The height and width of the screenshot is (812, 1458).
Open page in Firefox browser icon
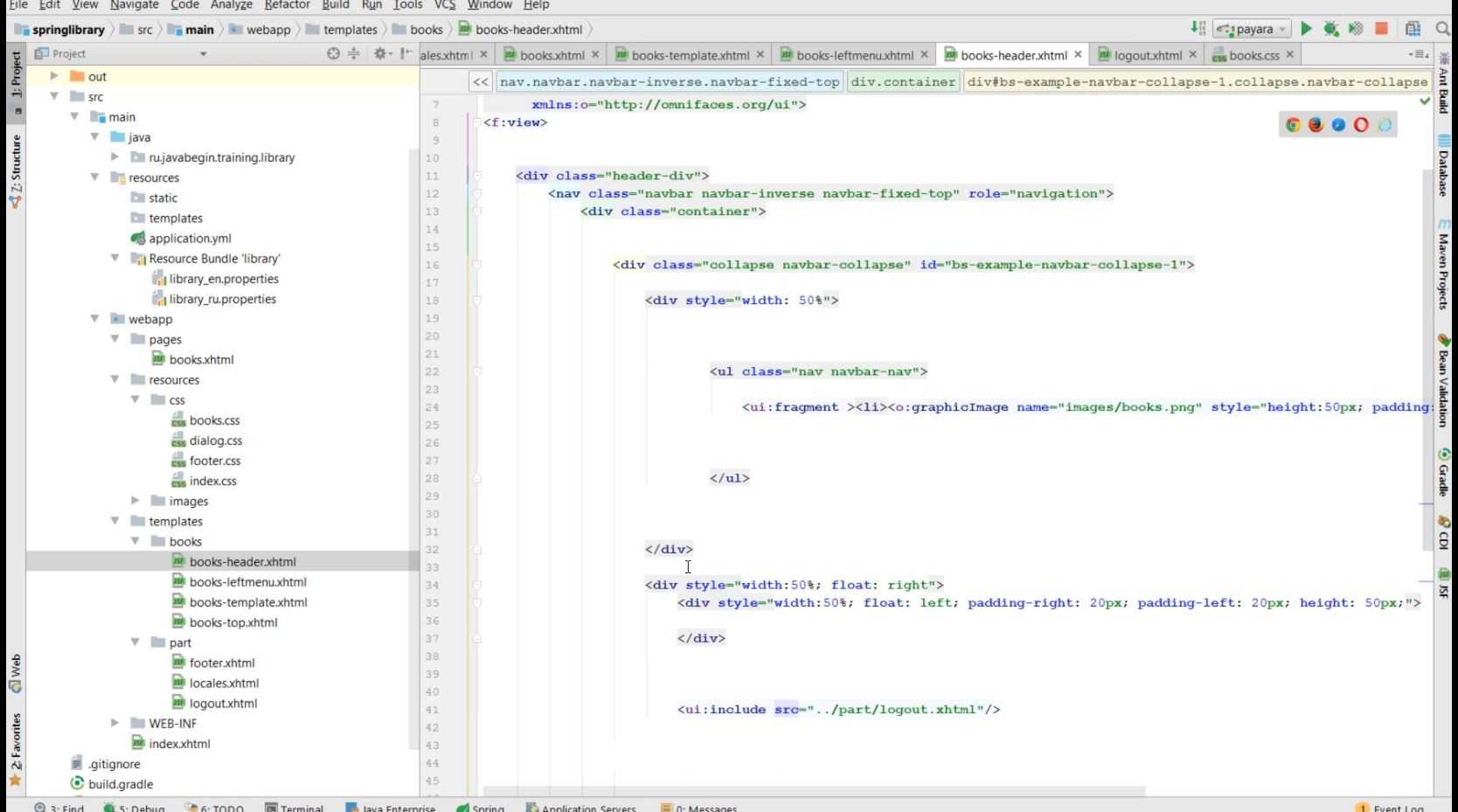coord(1316,125)
